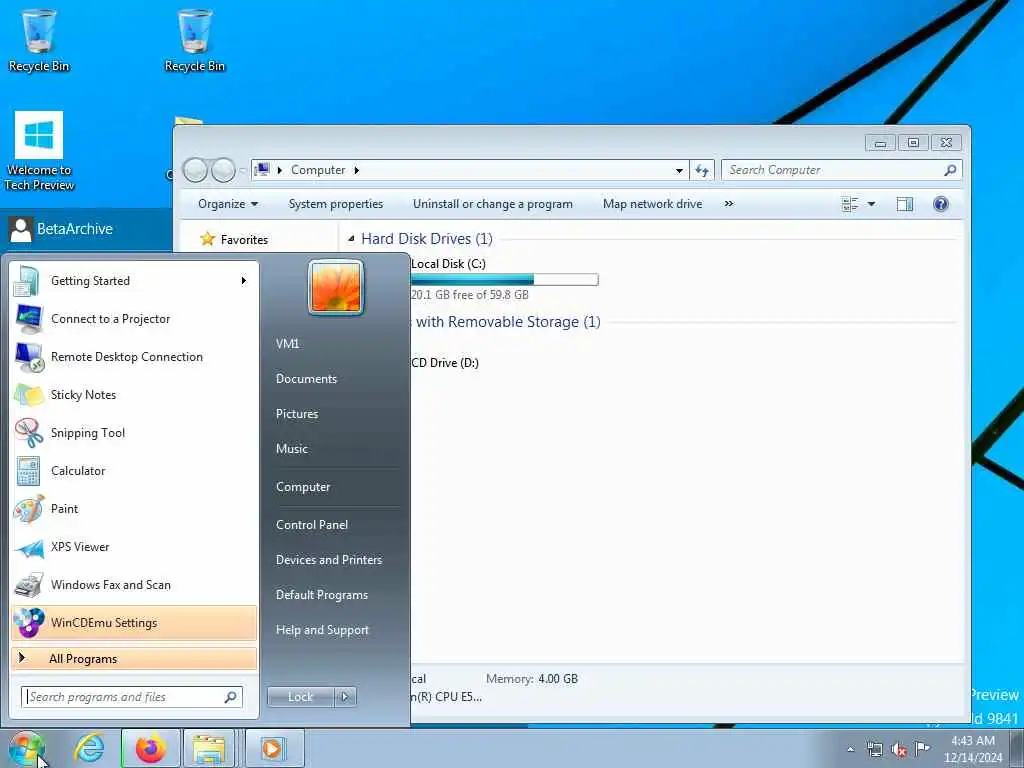Screen dimensions: 1024x768
Task: Click the muted volume tray icon
Action: (x=899, y=750)
